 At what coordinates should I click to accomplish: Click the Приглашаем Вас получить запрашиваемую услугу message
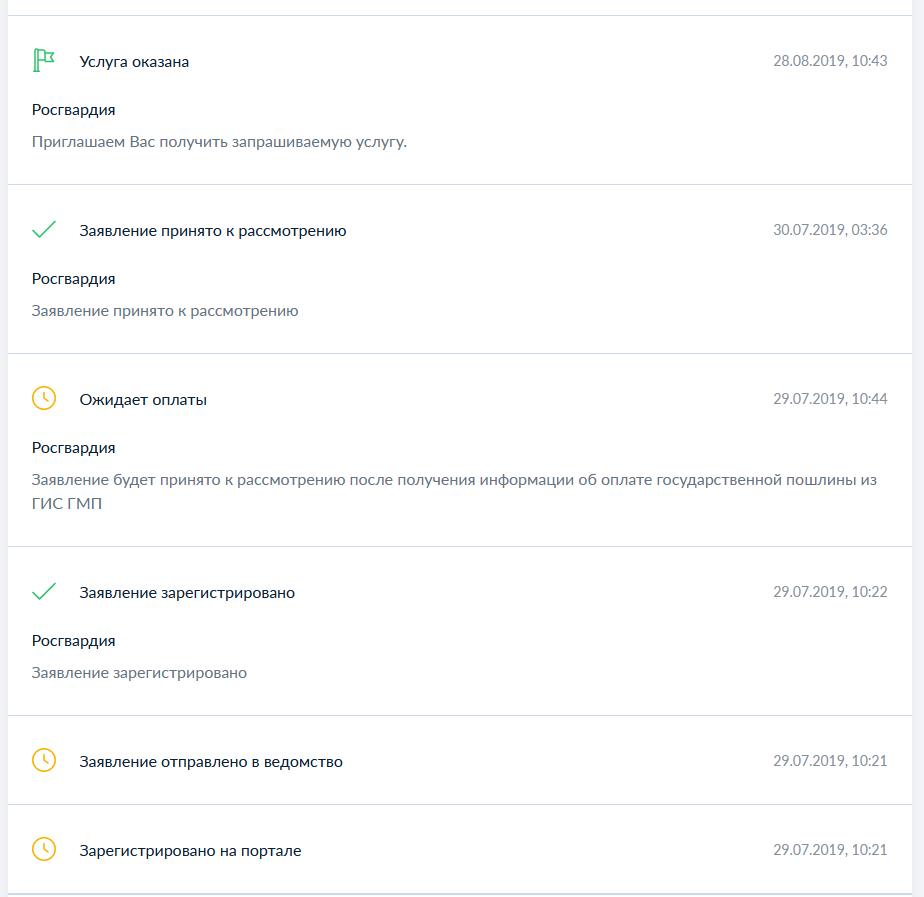coord(219,142)
